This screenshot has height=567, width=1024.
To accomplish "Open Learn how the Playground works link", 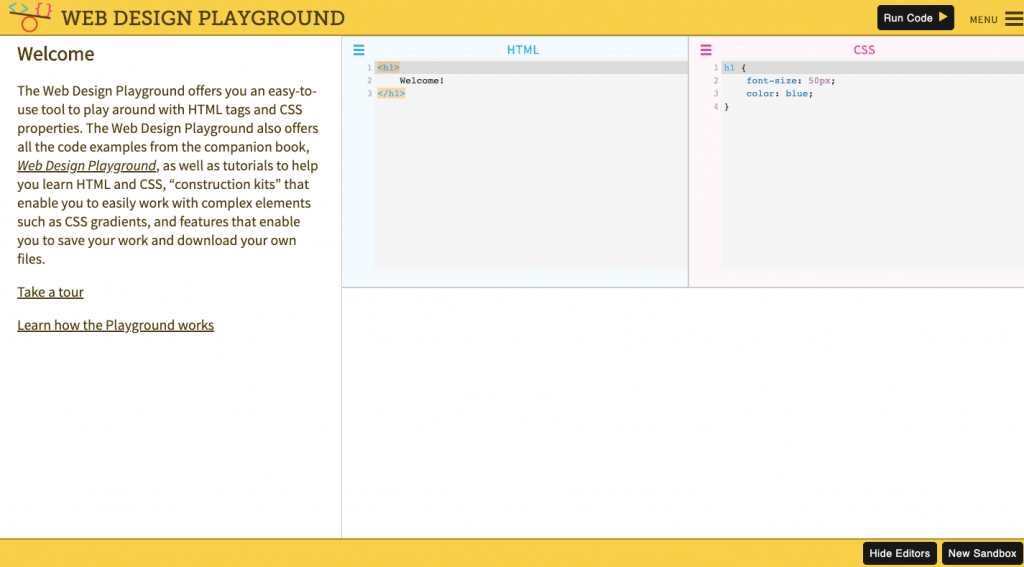I will (115, 325).
